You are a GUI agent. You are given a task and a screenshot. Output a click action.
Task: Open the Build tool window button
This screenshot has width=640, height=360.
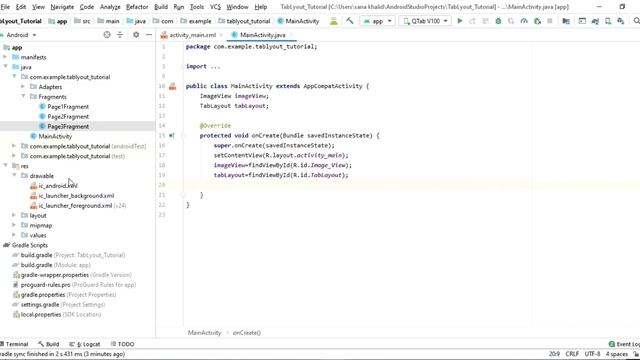(49, 344)
